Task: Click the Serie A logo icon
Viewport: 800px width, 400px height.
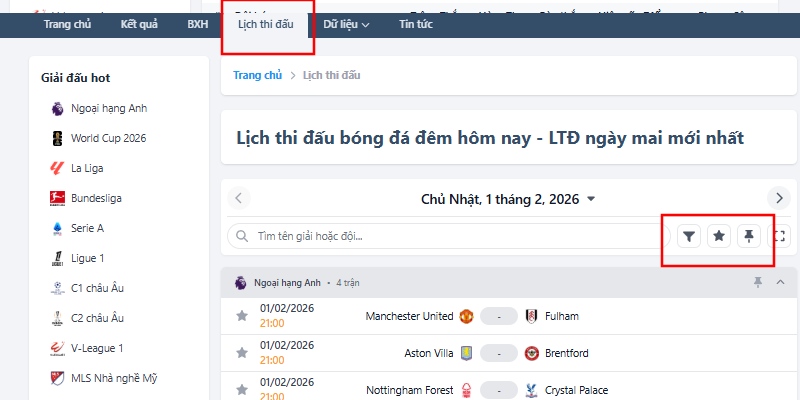Action: (57, 229)
